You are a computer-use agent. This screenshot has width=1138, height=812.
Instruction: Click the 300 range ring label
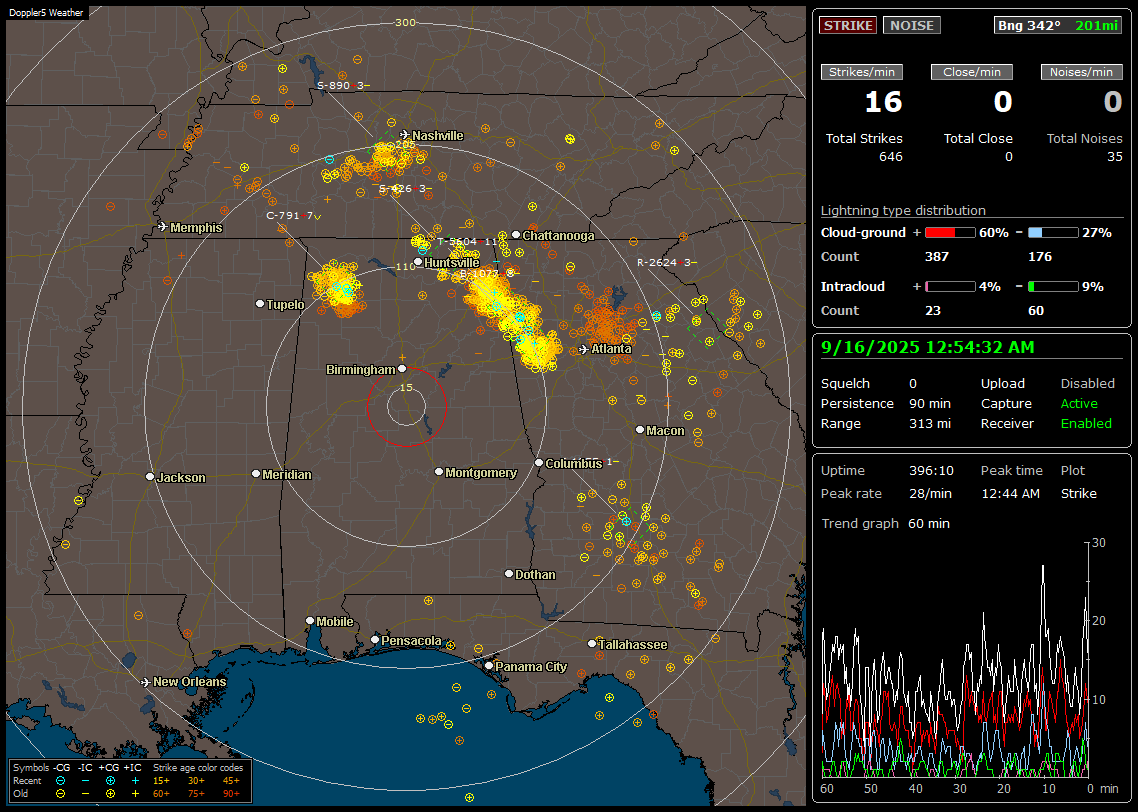405,22
